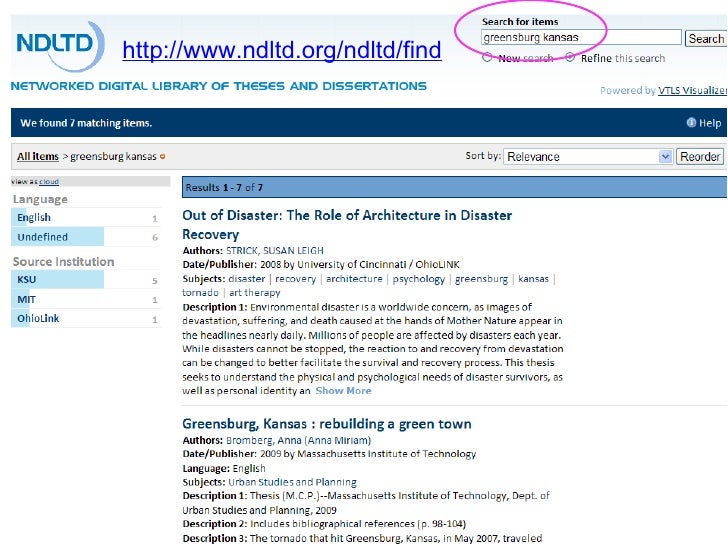Click the art therapy subject link
The image size is (728, 546).
(254, 293)
